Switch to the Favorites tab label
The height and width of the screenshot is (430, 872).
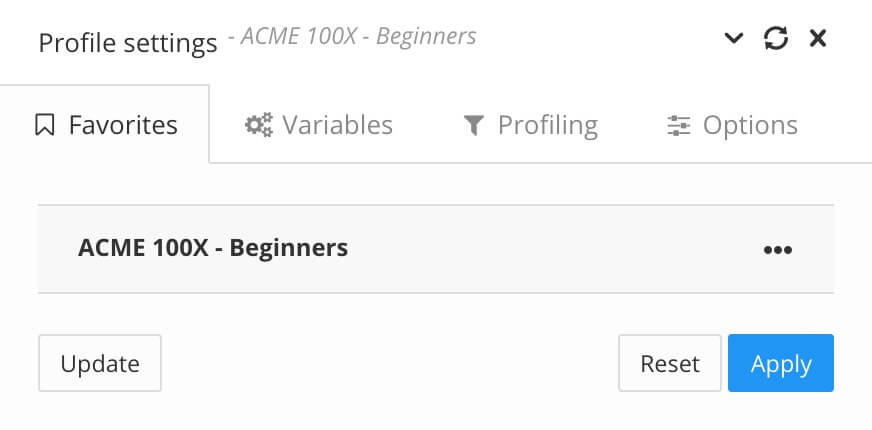(123, 126)
